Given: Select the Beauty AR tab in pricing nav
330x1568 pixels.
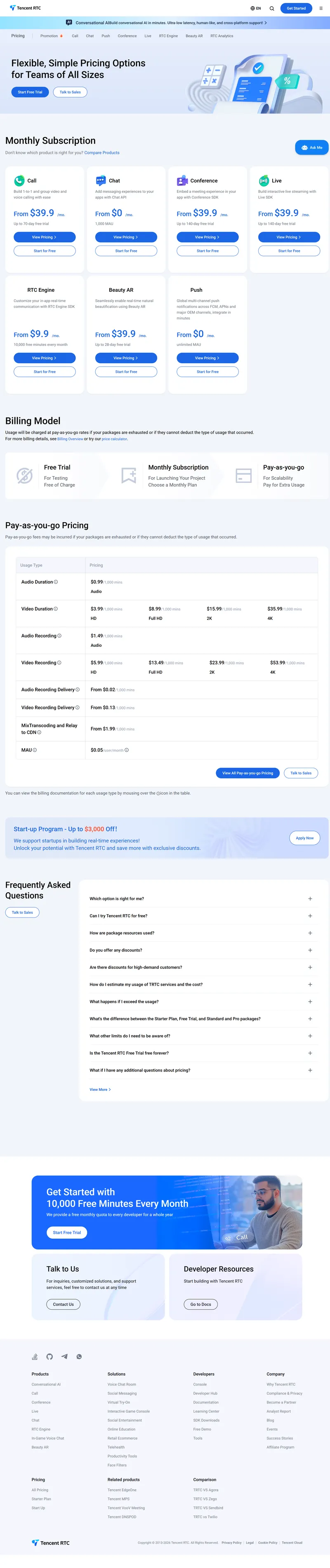Looking at the screenshot, I should click(x=194, y=36).
